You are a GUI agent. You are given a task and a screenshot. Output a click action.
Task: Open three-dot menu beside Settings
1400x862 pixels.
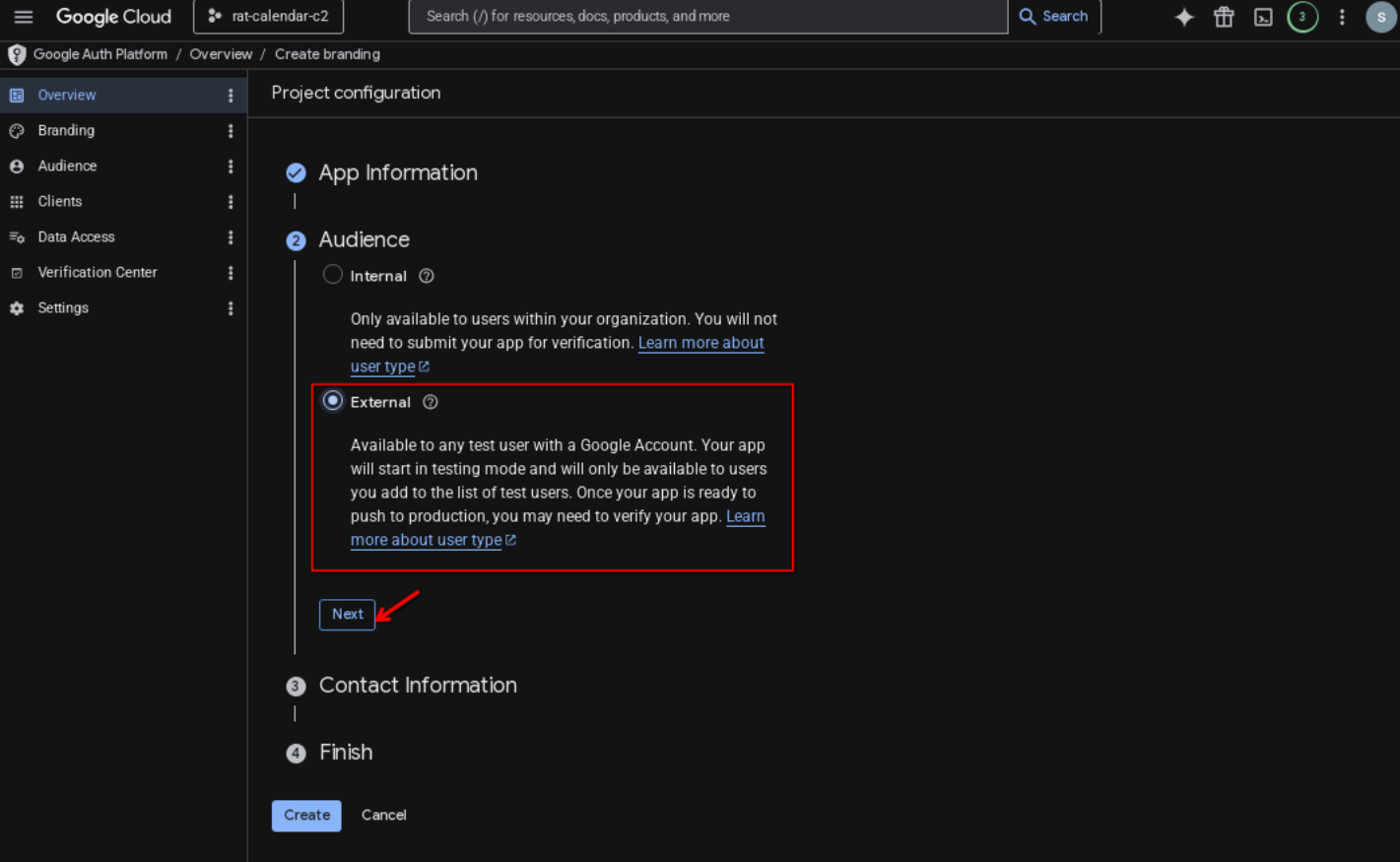[x=231, y=308]
